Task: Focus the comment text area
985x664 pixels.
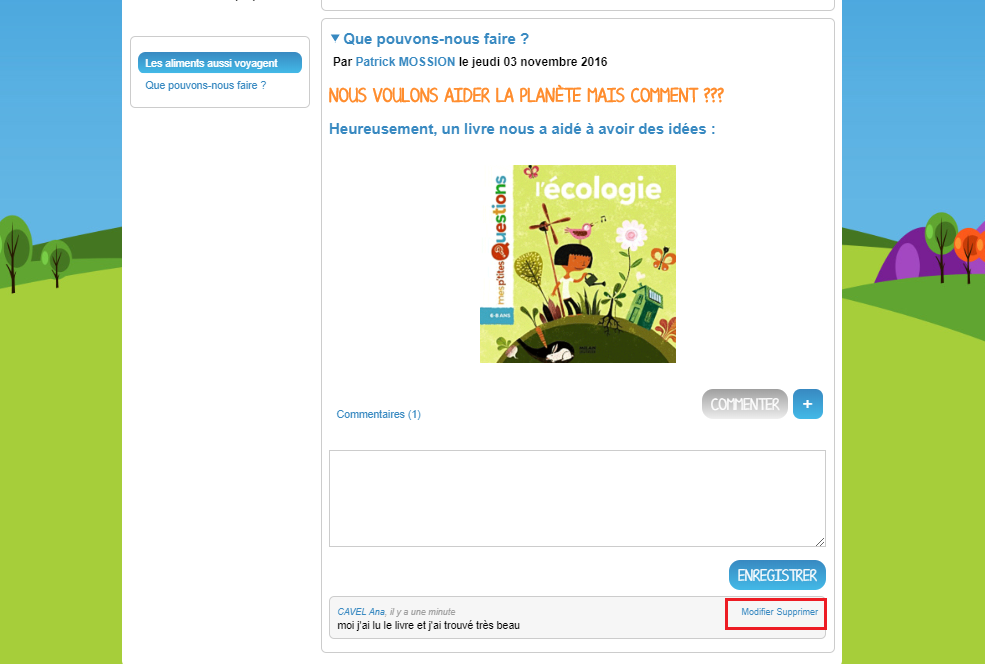Action: pos(577,498)
